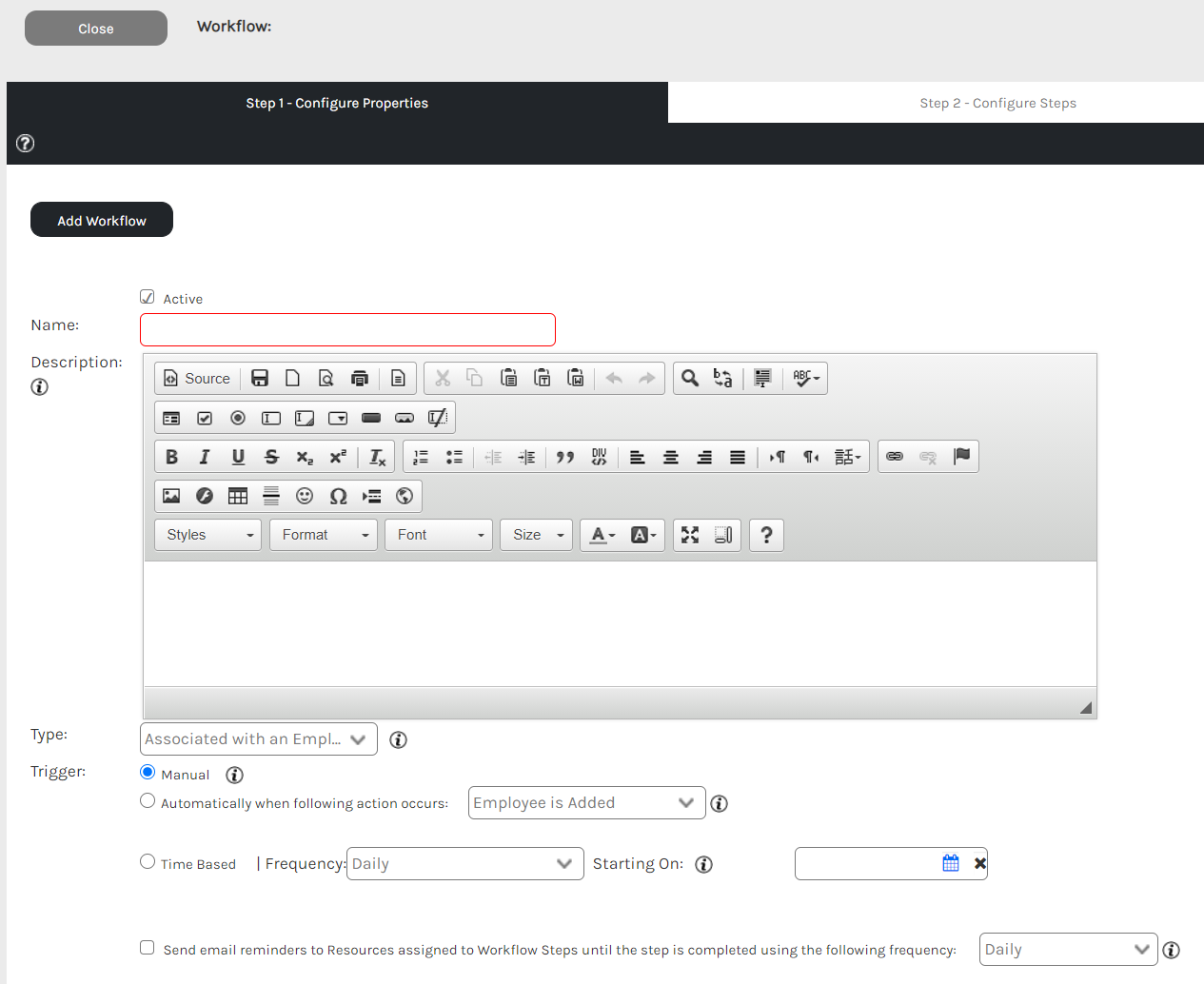This screenshot has height=984, width=1204.
Task: Click the Block Quote icon
Action: coord(565,457)
